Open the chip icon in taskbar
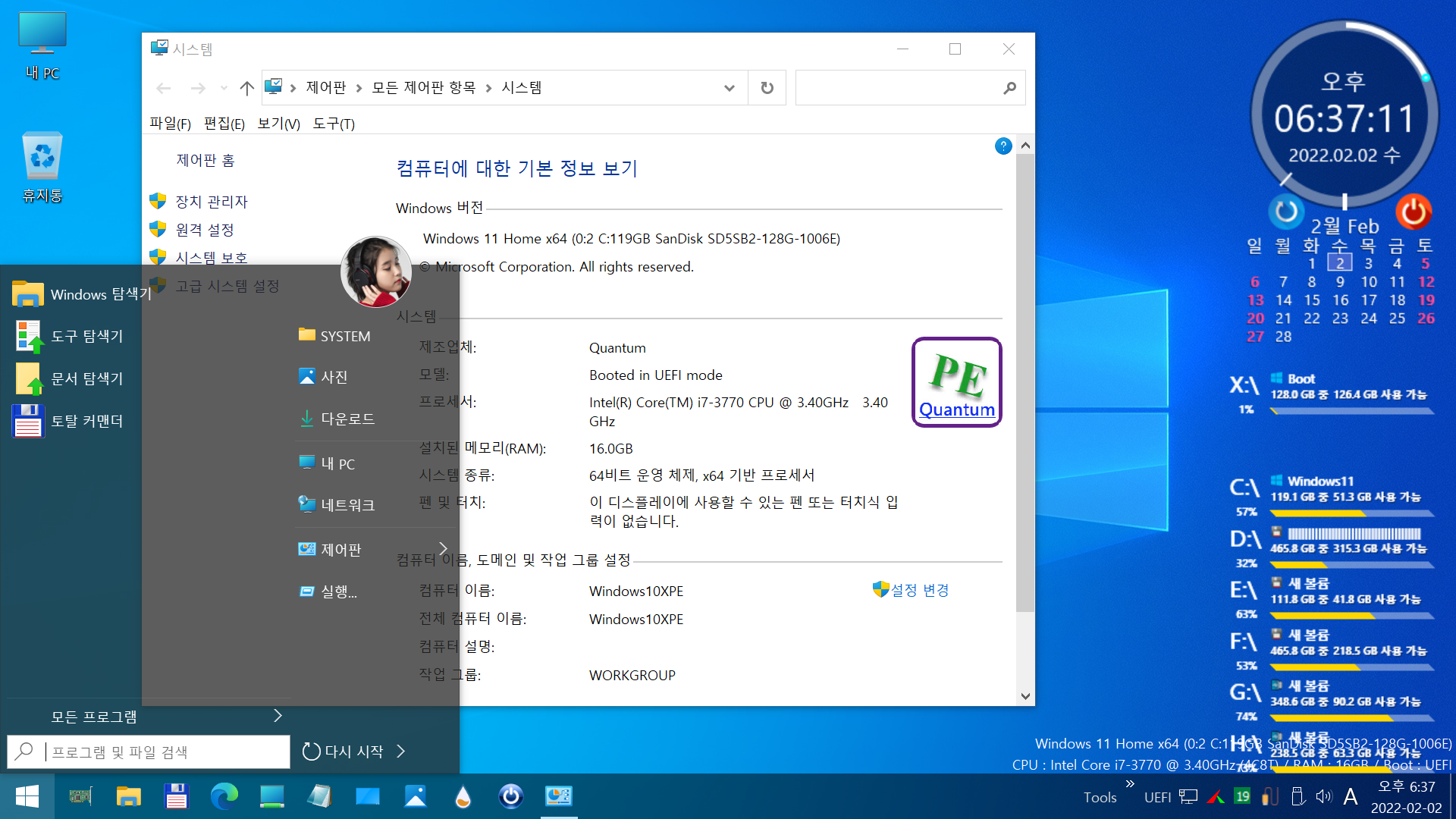This screenshot has height=819, width=1456. pyautogui.click(x=80, y=796)
